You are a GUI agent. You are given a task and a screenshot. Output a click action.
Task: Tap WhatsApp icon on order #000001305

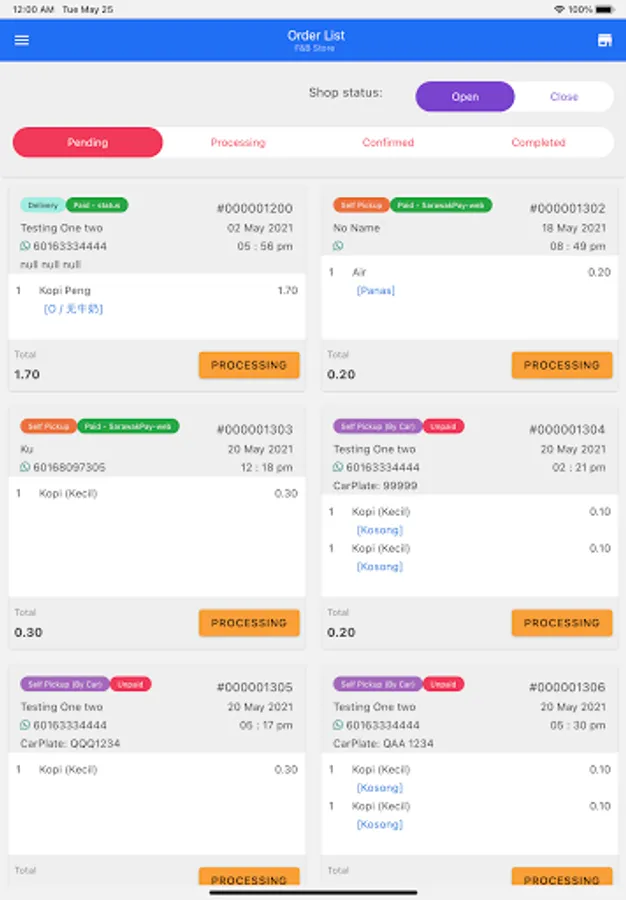(x=25, y=725)
